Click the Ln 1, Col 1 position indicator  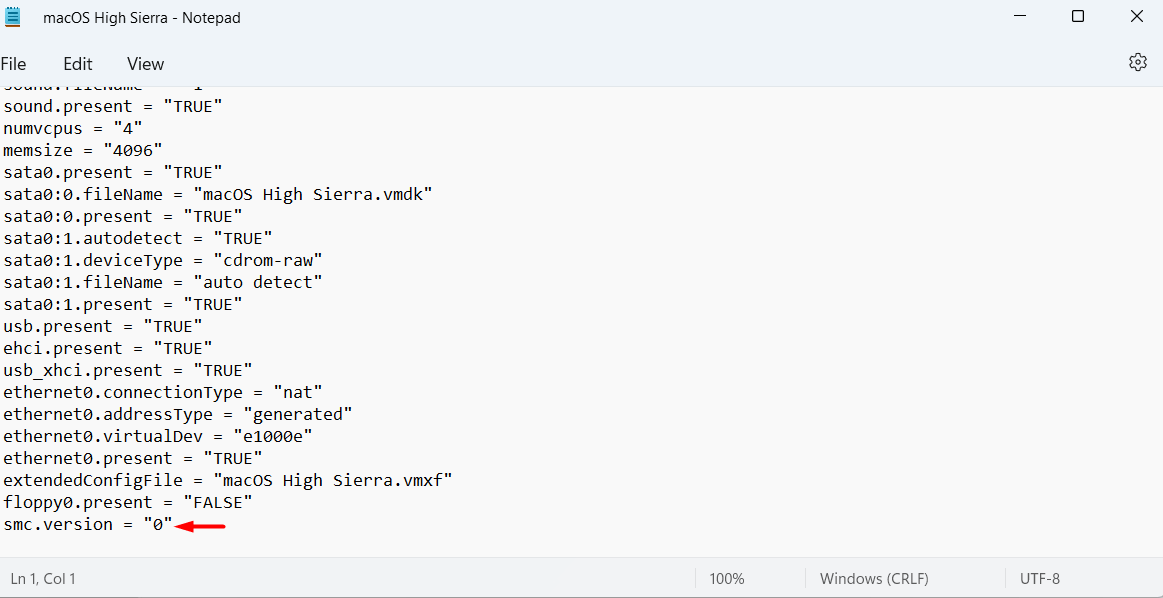[43, 579]
